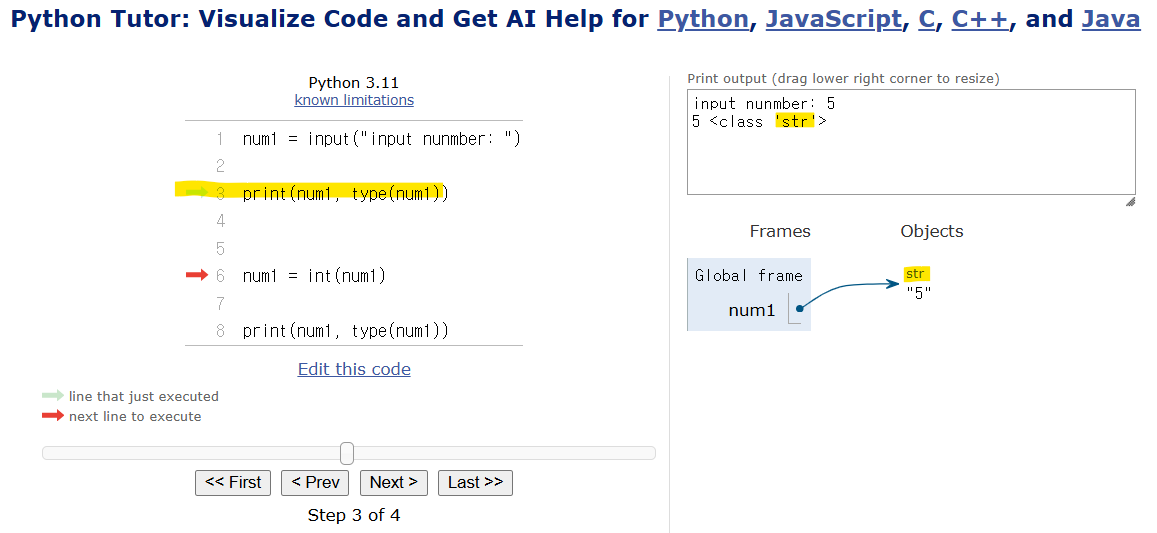The image size is (1157, 533).
Task: Click code line 6 num1 = int(num1)
Action: coord(314,276)
